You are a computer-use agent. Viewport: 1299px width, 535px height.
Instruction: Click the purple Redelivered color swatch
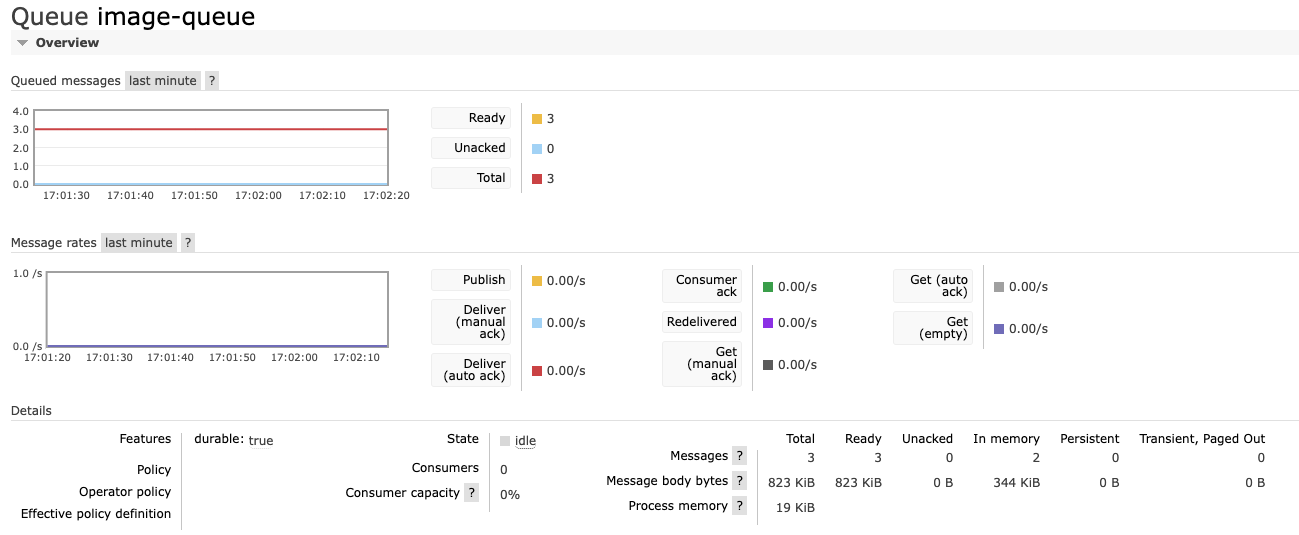[x=768, y=323]
